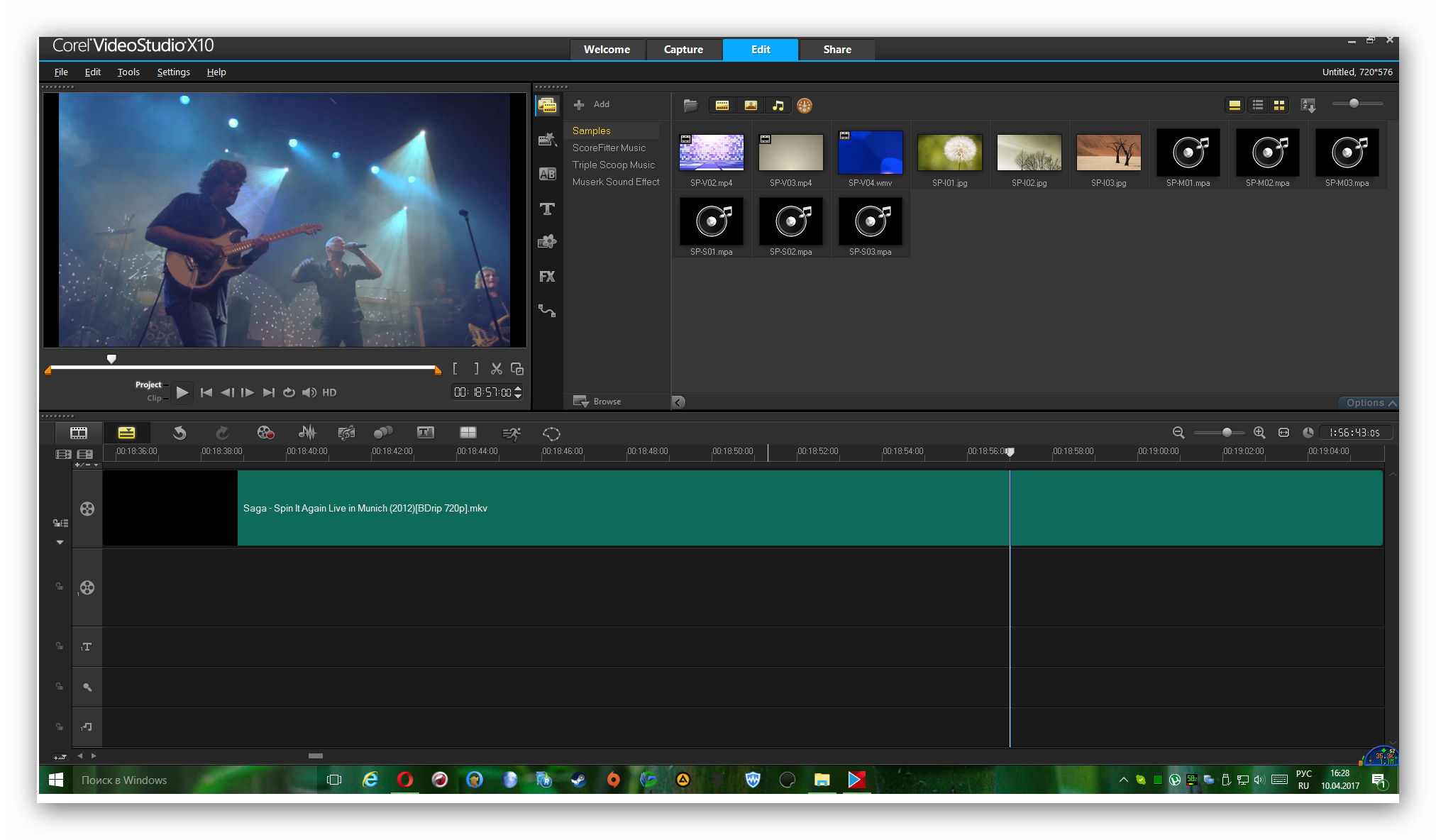The image size is (1436, 840).
Task: Click the Record/Capture option icon
Action: point(265,433)
